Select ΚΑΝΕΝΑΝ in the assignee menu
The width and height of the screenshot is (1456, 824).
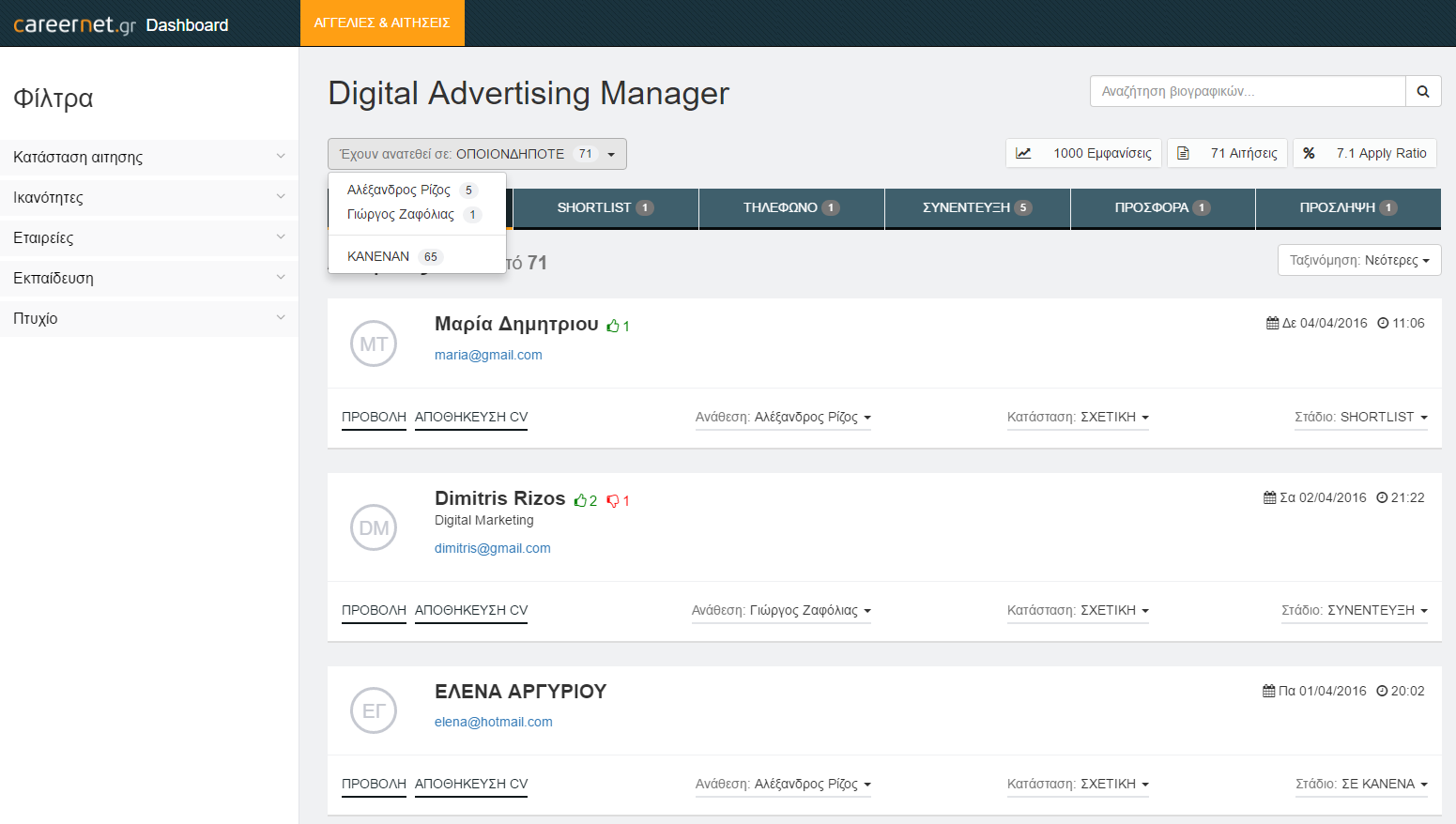(x=417, y=256)
